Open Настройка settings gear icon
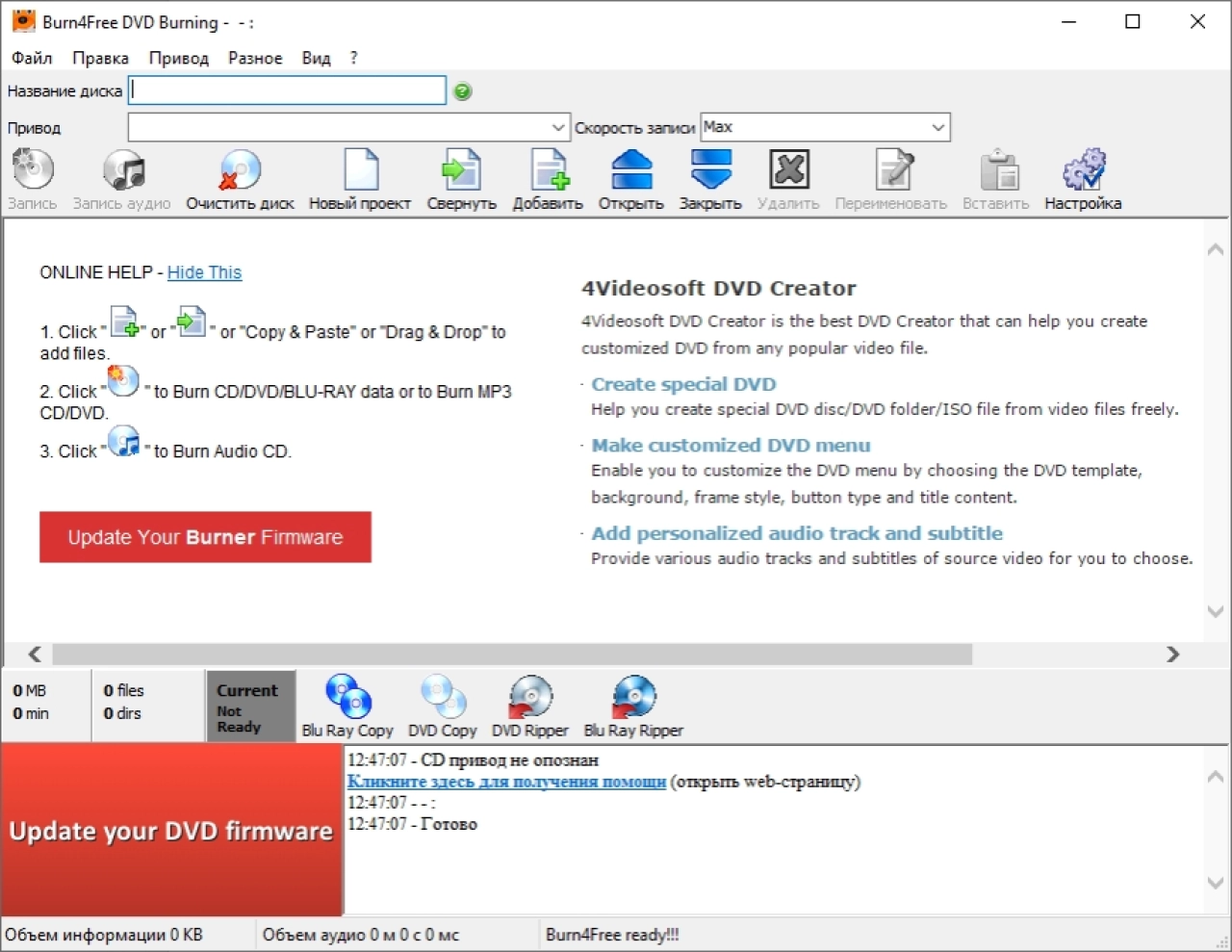This screenshot has width=1232, height=952. [x=1084, y=171]
